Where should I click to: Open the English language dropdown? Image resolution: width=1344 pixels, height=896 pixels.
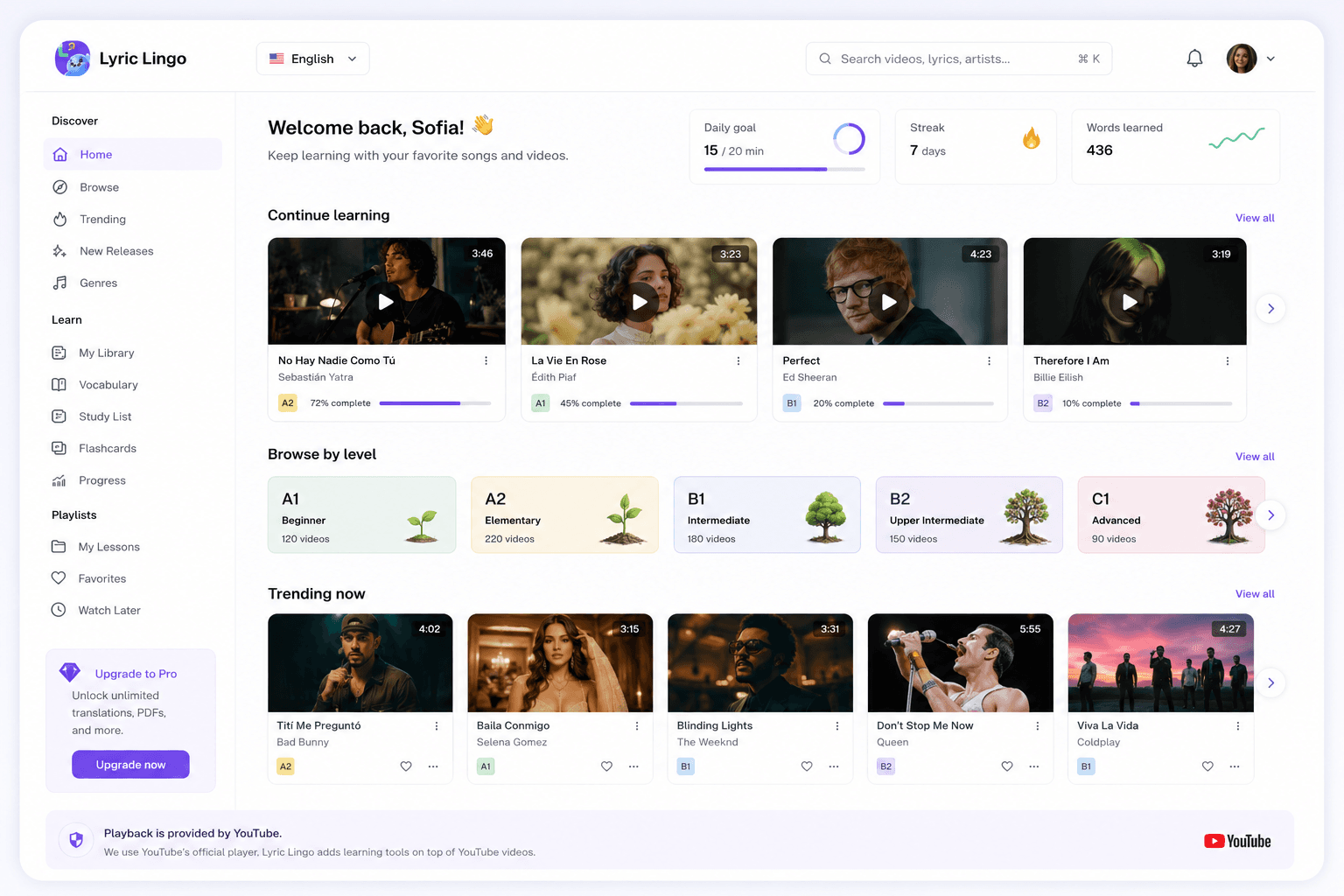[x=312, y=59]
